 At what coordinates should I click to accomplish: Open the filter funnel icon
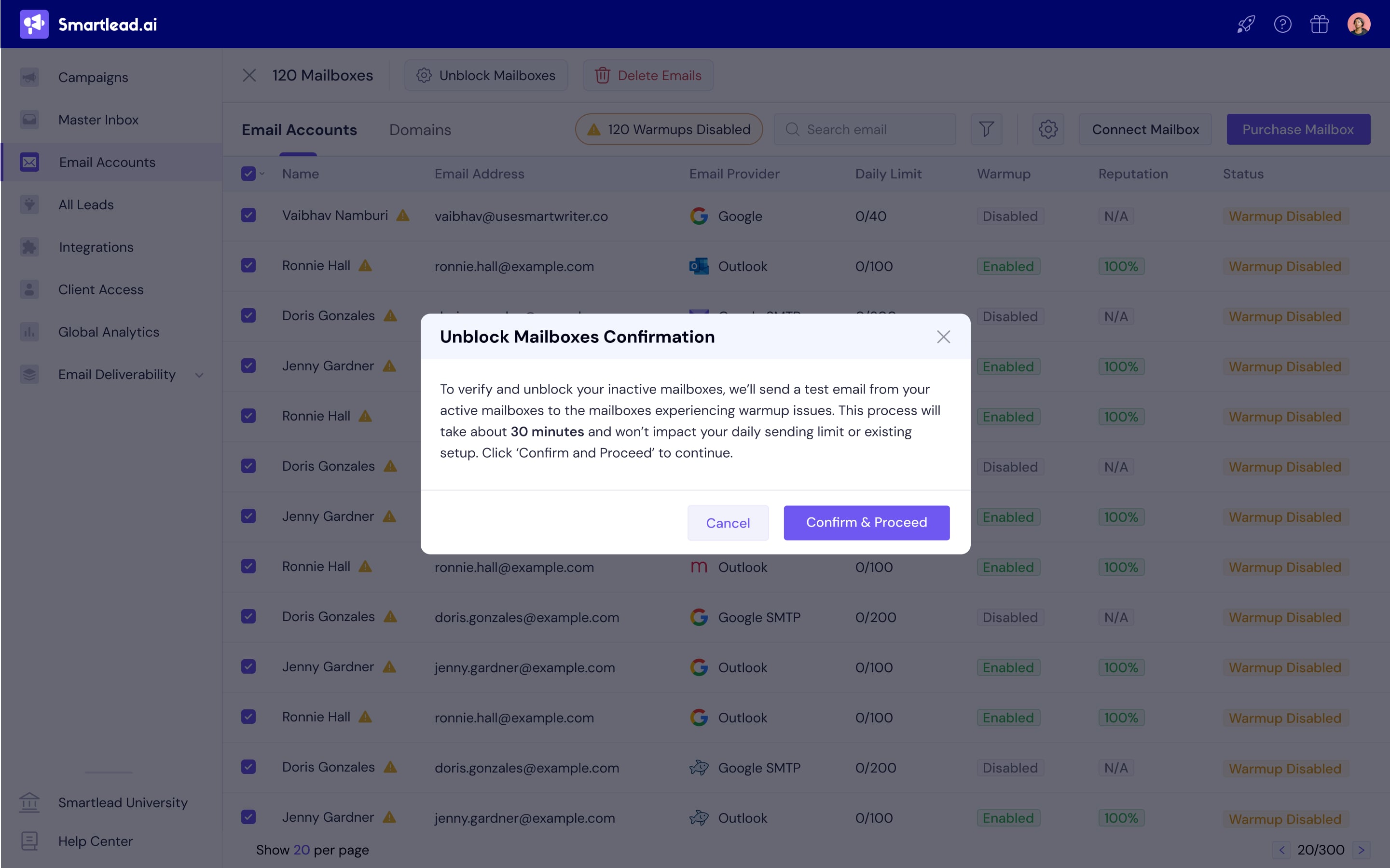coord(986,129)
